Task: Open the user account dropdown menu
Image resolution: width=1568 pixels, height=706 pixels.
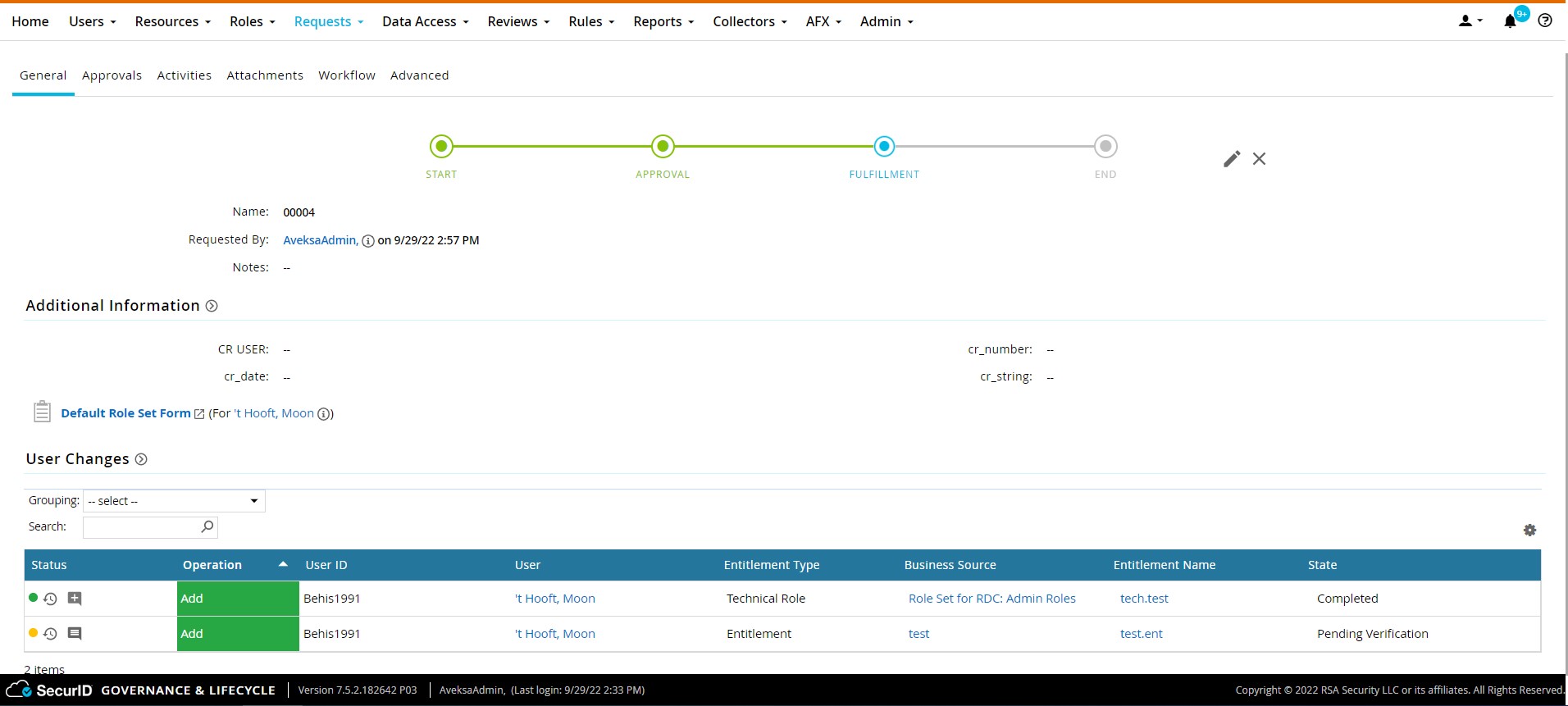Action: pos(1470,21)
